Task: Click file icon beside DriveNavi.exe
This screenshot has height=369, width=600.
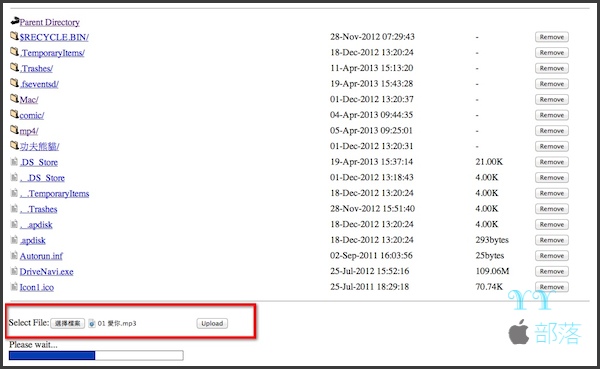Action: 14,271
